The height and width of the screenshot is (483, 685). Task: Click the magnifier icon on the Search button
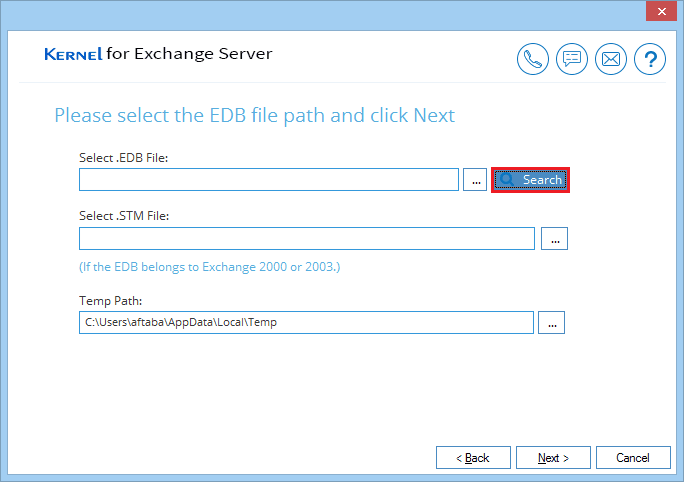coord(507,179)
